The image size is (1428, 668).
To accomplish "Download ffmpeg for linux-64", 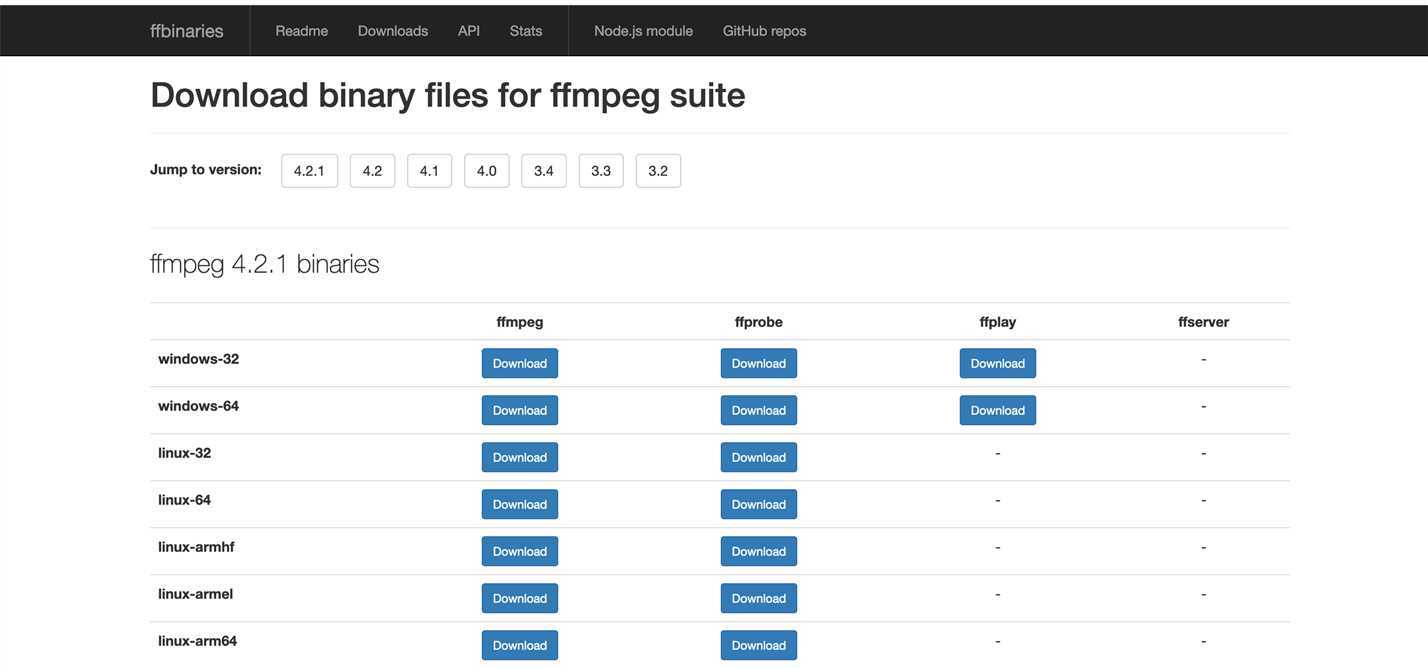I will [519, 504].
